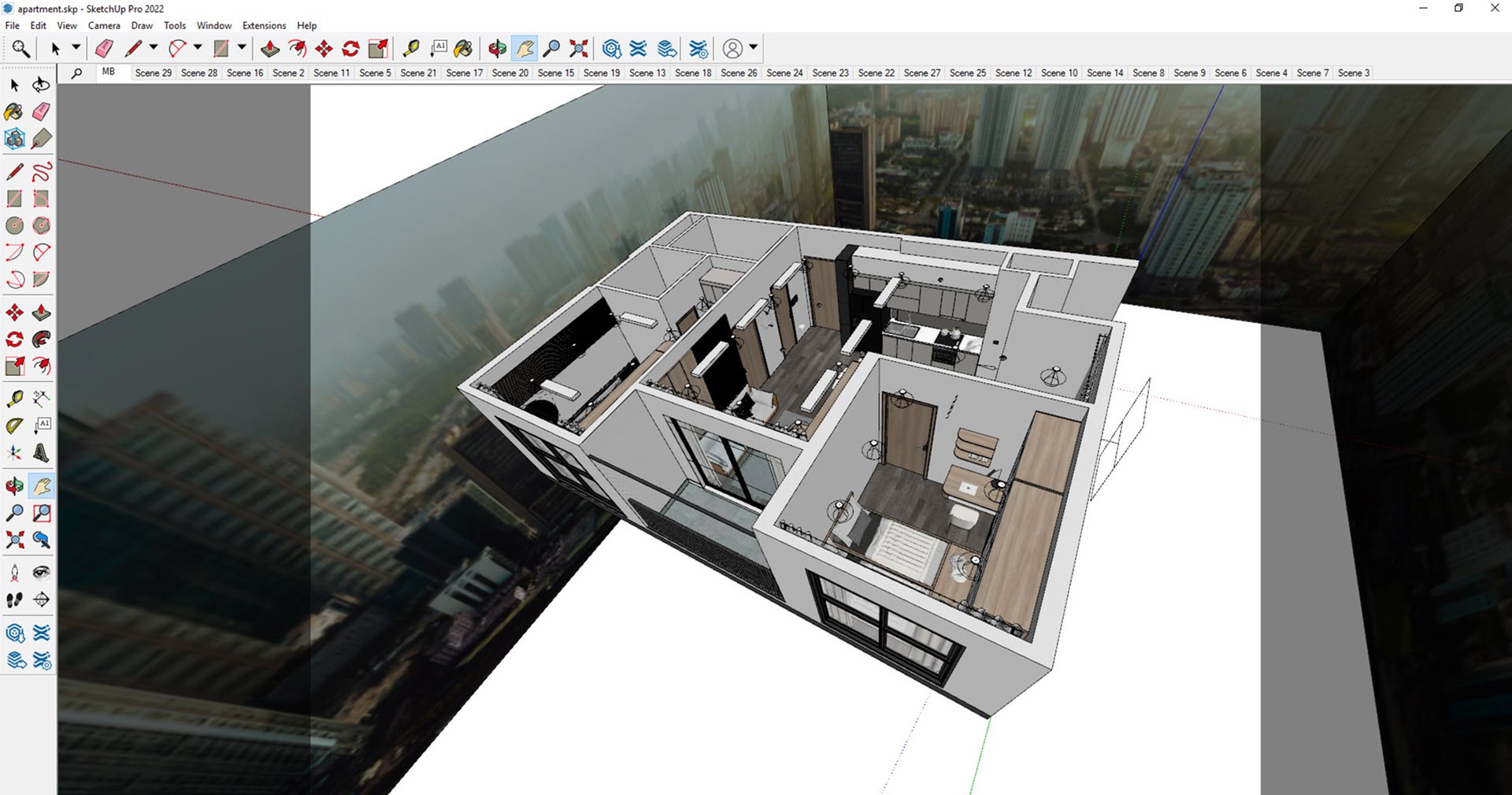Open the Select tool dropdown arrow

pyautogui.click(x=76, y=48)
